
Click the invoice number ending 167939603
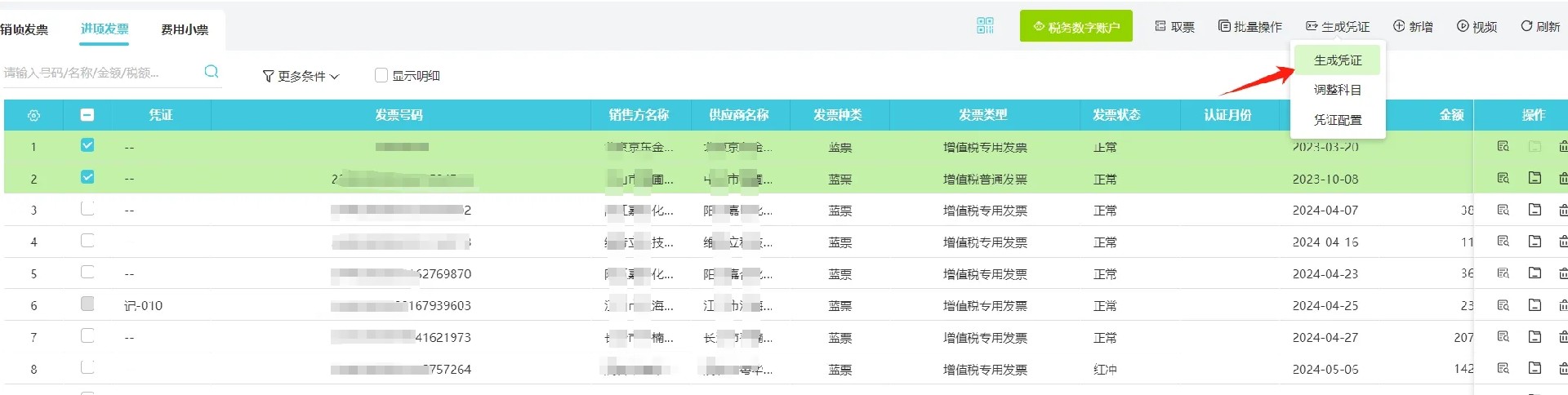coord(401,306)
